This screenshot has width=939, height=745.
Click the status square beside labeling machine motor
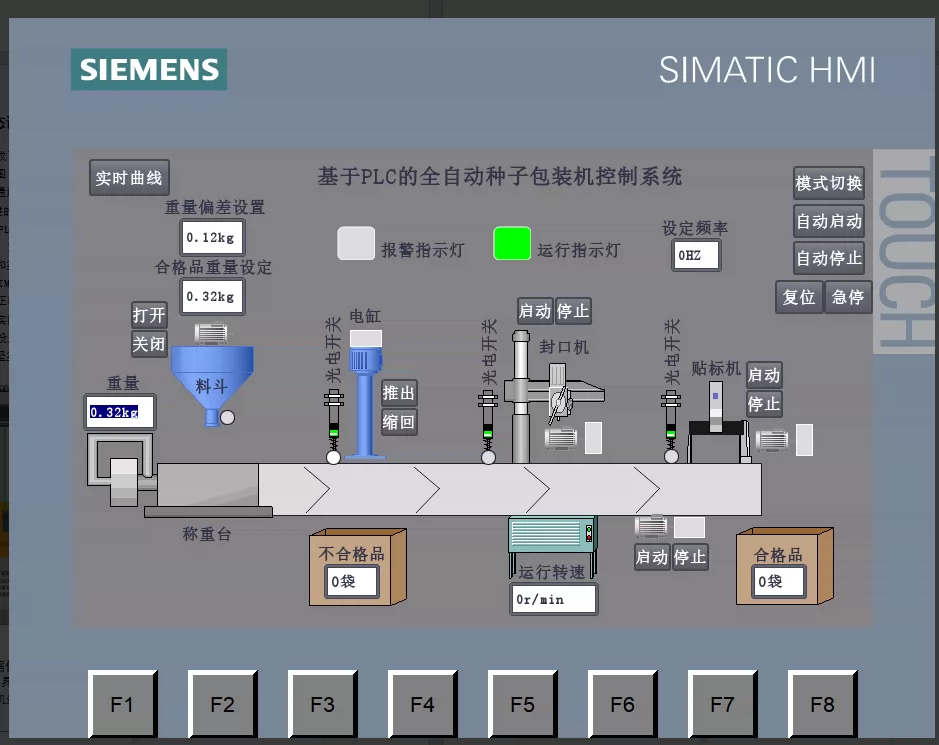(804, 440)
